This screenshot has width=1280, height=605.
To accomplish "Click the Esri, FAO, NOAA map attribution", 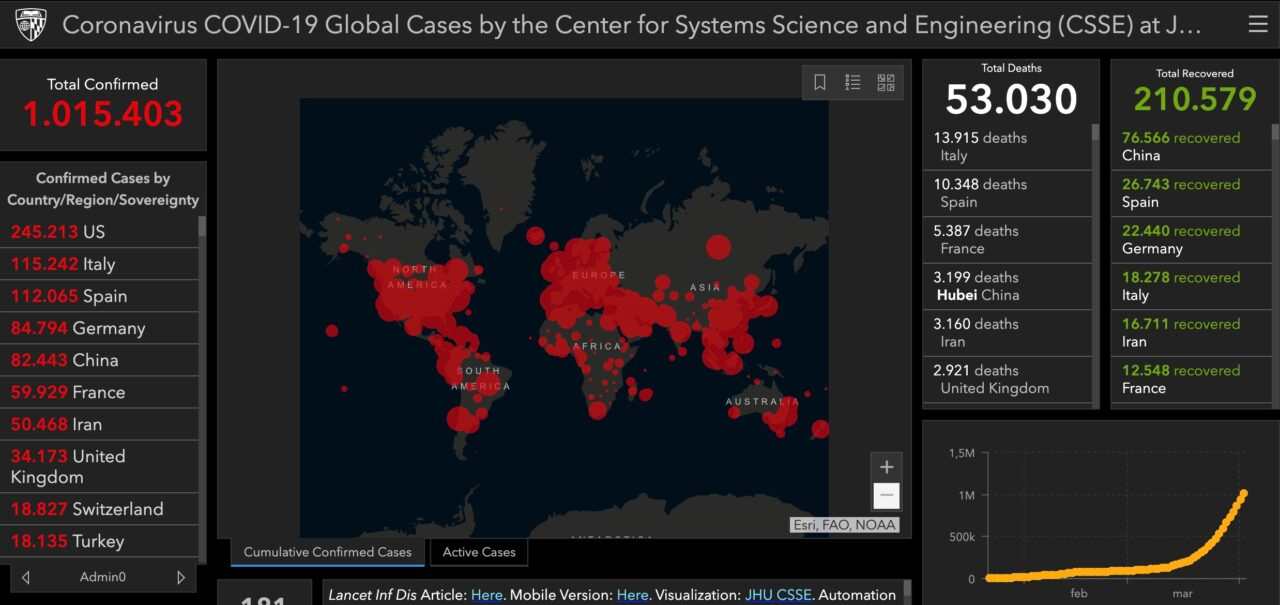I will tap(845, 525).
